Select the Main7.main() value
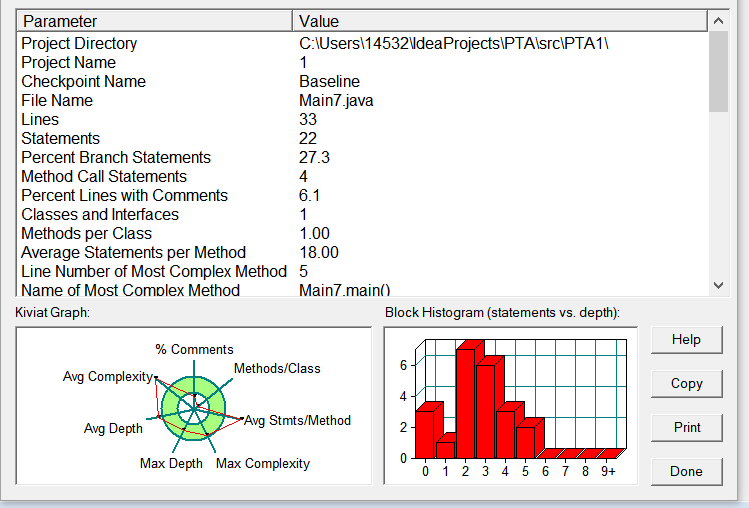The height and width of the screenshot is (508, 749). click(344, 290)
